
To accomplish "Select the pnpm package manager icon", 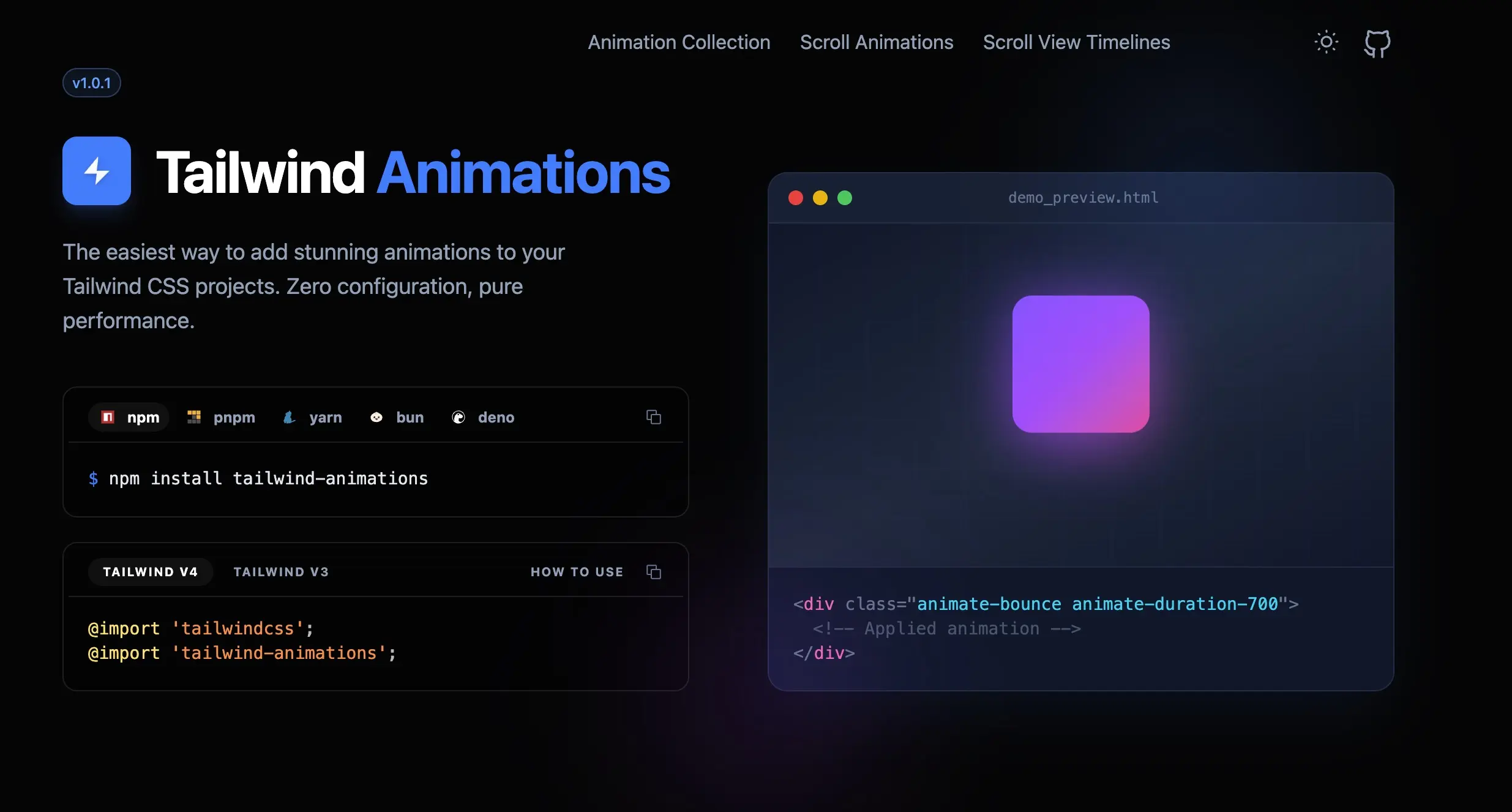I will [x=195, y=417].
